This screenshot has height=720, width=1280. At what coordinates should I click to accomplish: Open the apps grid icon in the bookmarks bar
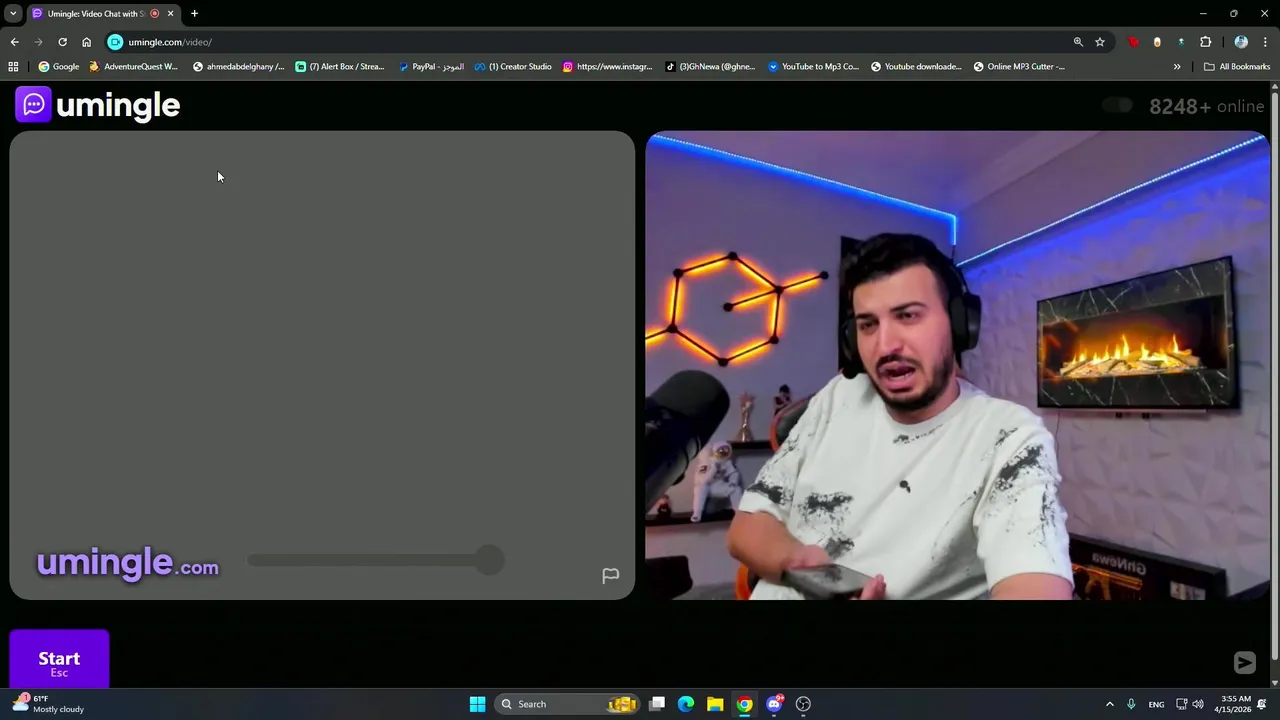[x=13, y=67]
